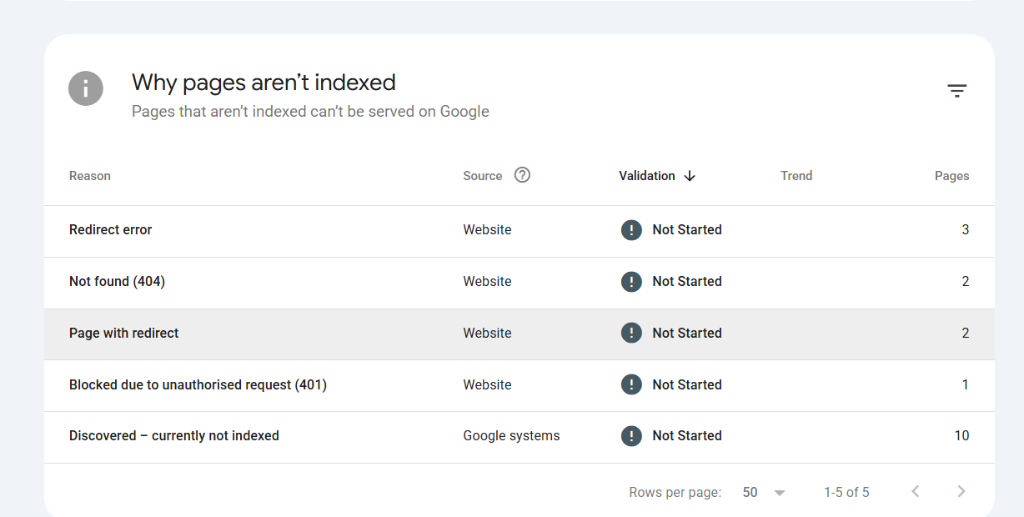Screen dimensions: 1024x517
Task: Open the Redirect error row
Action: tap(519, 231)
